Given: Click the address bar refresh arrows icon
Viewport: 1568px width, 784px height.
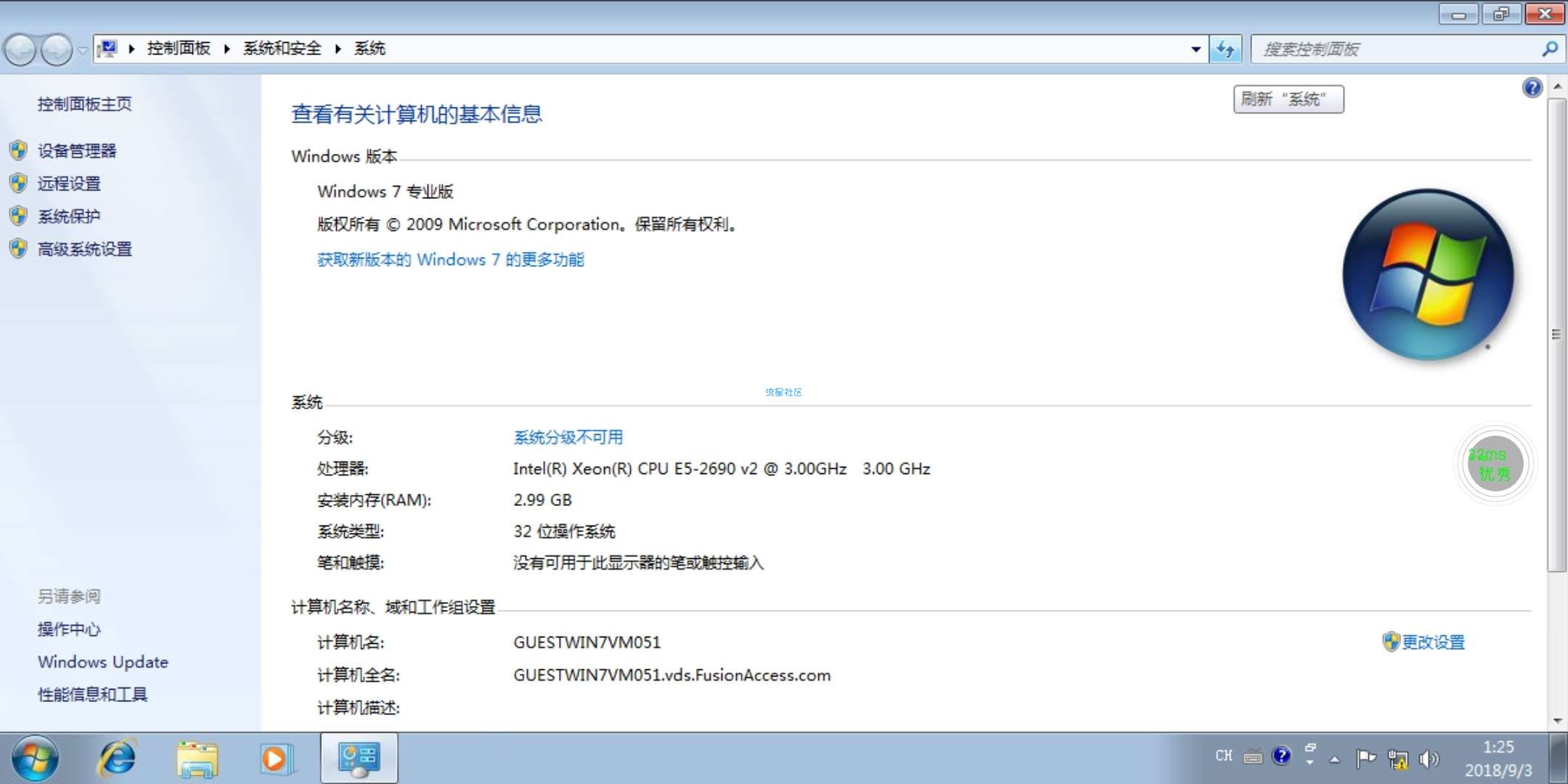Looking at the screenshot, I should click(x=1225, y=49).
